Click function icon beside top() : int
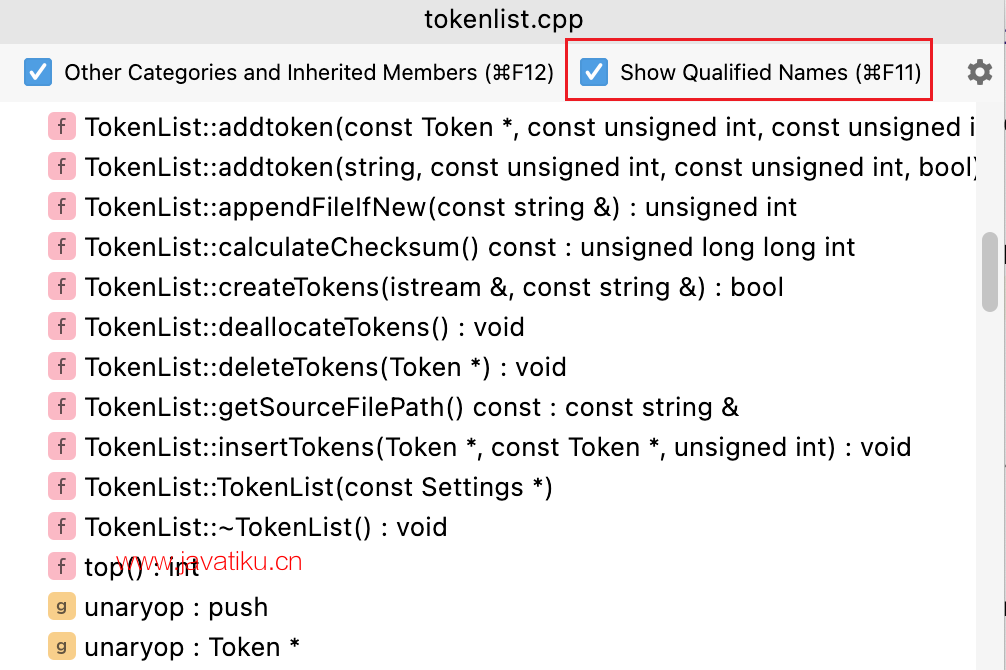 coord(62,567)
